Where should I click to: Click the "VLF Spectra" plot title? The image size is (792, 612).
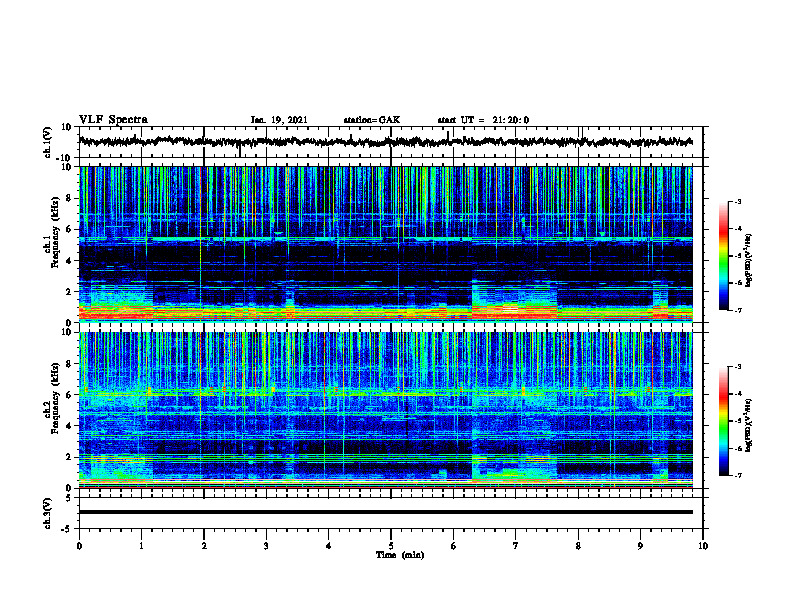[x=113, y=120]
